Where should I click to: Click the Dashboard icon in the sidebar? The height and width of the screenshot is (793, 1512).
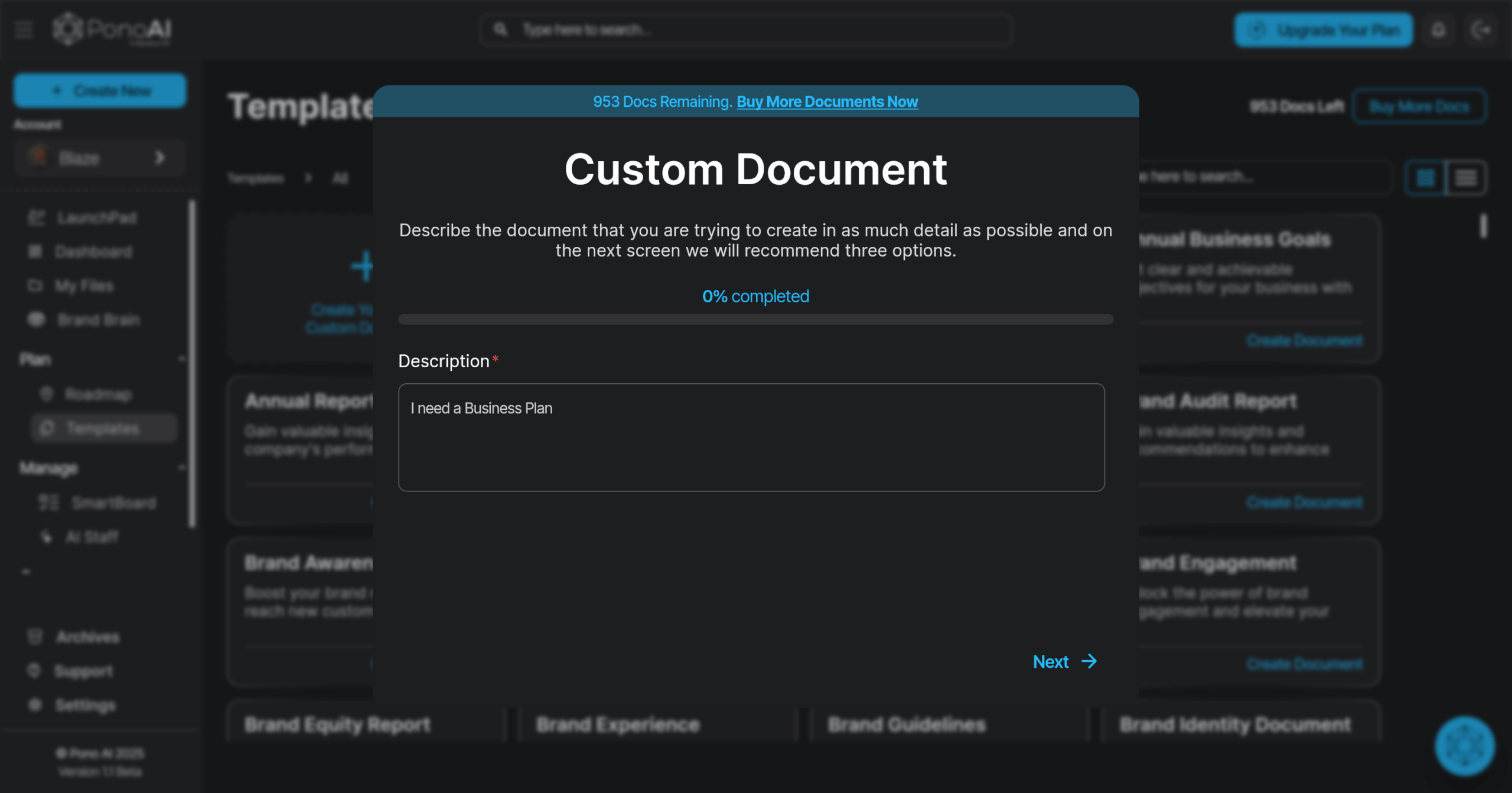[x=35, y=252]
